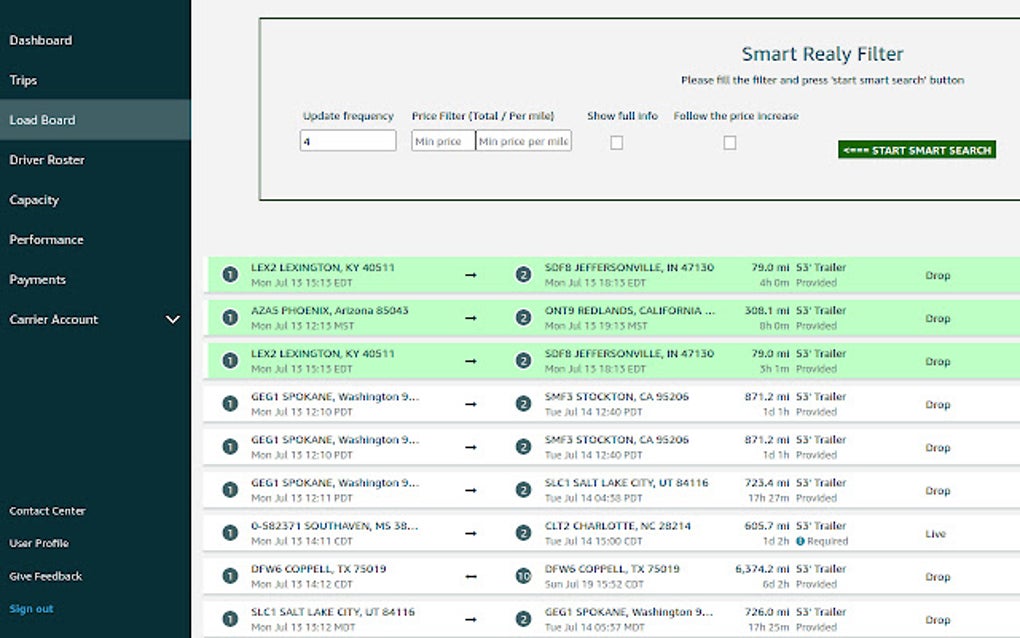Click the stop 2 icon beside SMF3 Stockton
Screen dimensions: 1020x638
point(523,403)
